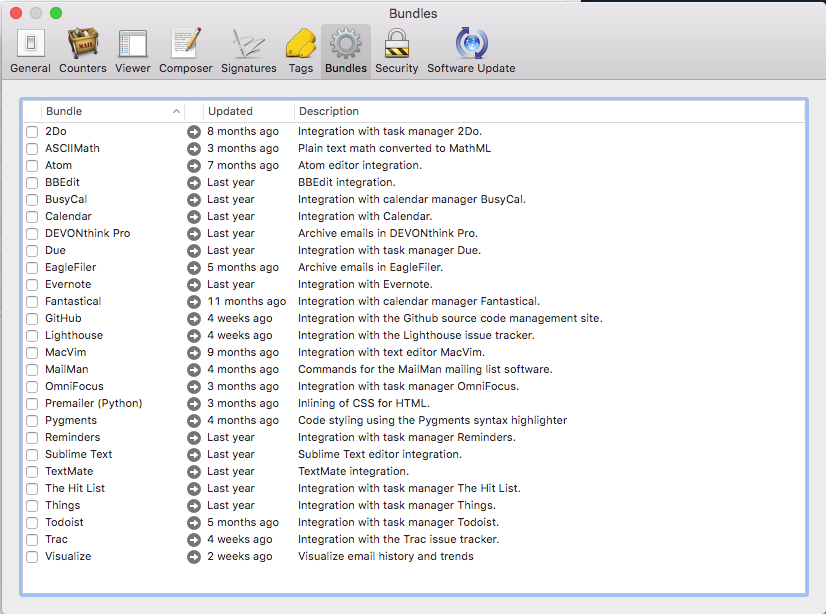Enable the Atom bundle checkbox
The width and height of the screenshot is (826, 614).
(x=32, y=166)
